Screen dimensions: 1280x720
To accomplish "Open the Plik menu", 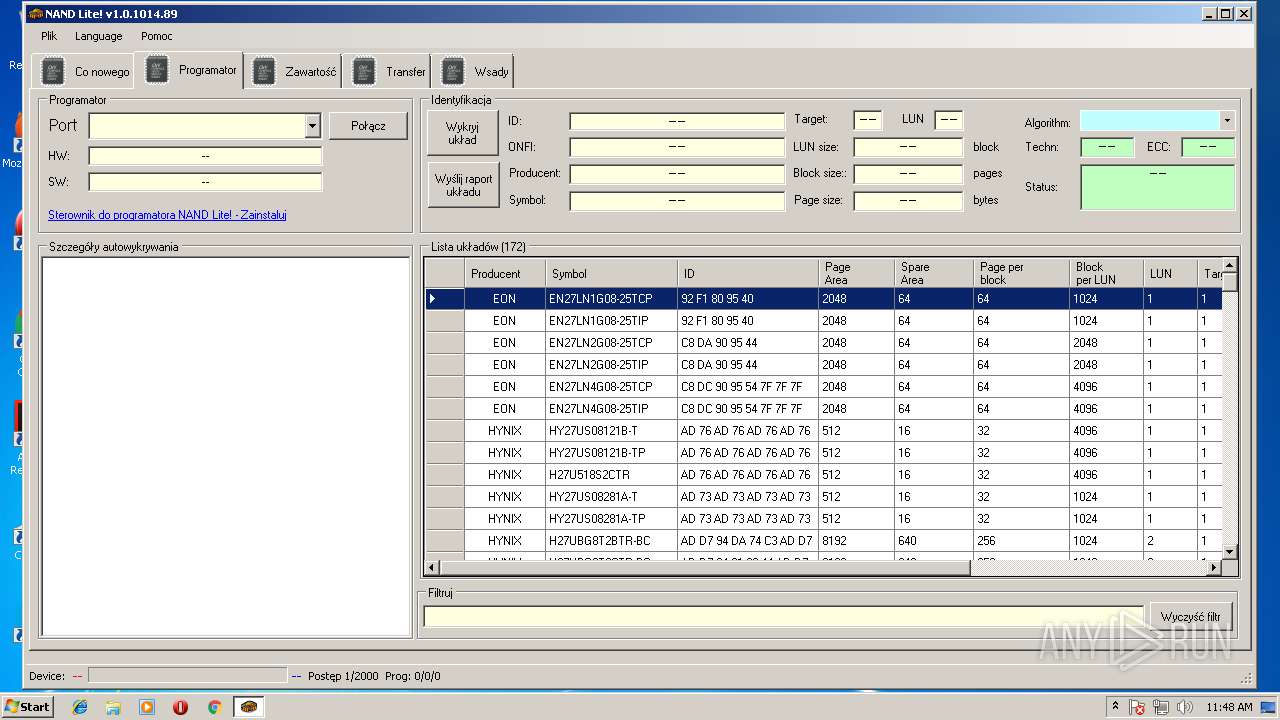I will tap(49, 36).
